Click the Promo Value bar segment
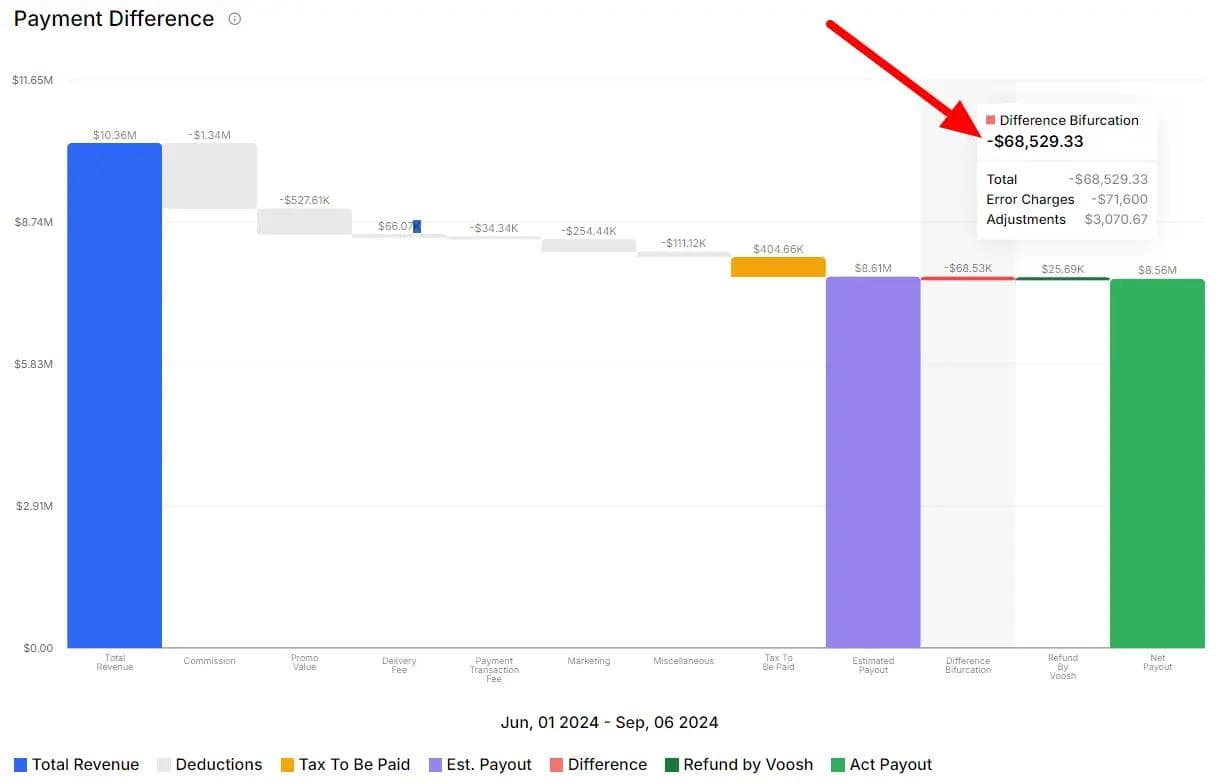The width and height of the screenshot is (1218, 784). (x=304, y=221)
